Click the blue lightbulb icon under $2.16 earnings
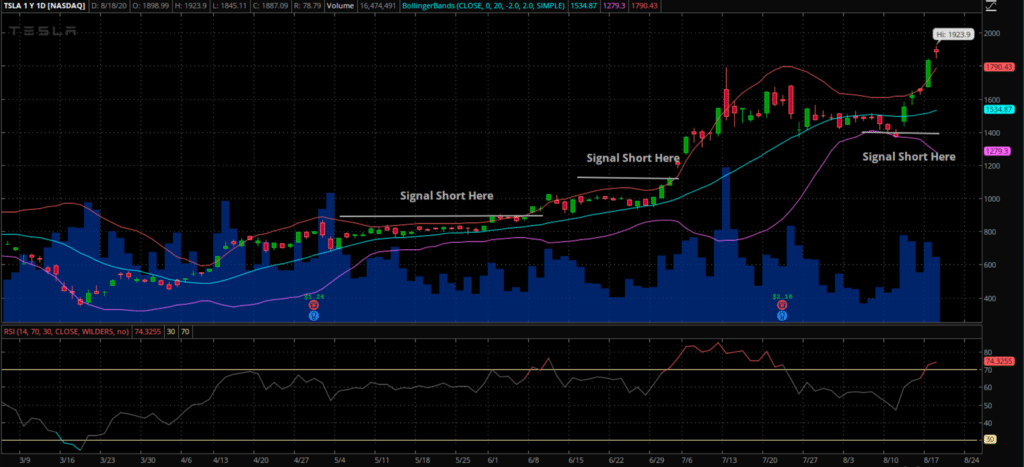1024x467 pixels. 782,316
